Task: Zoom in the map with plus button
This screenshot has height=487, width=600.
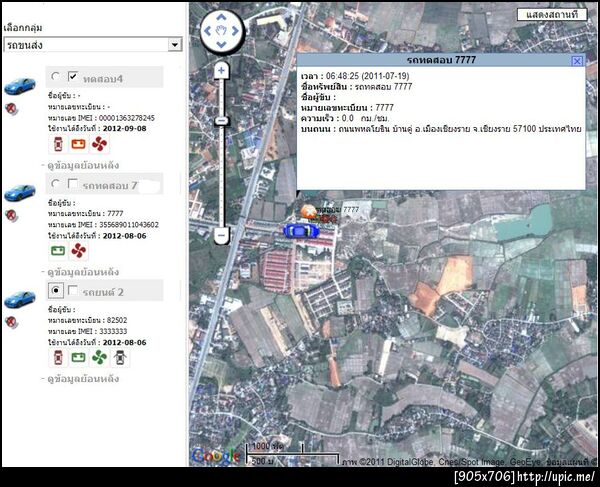Action: click(x=221, y=70)
